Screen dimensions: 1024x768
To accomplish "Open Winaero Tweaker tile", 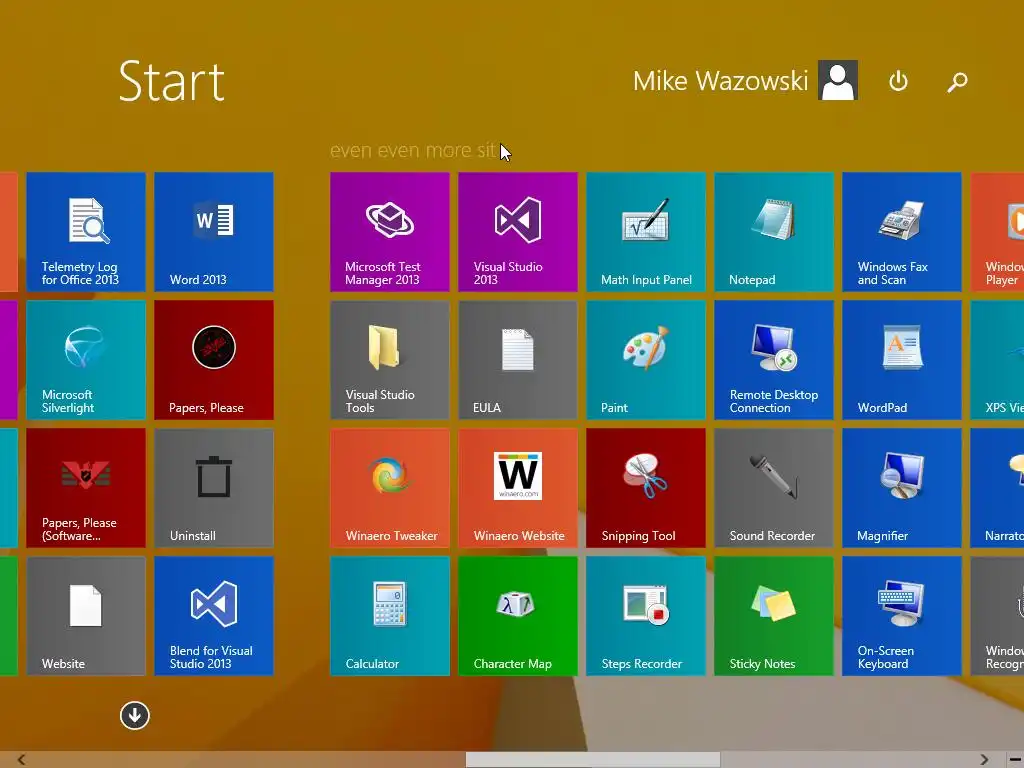I will pyautogui.click(x=390, y=488).
